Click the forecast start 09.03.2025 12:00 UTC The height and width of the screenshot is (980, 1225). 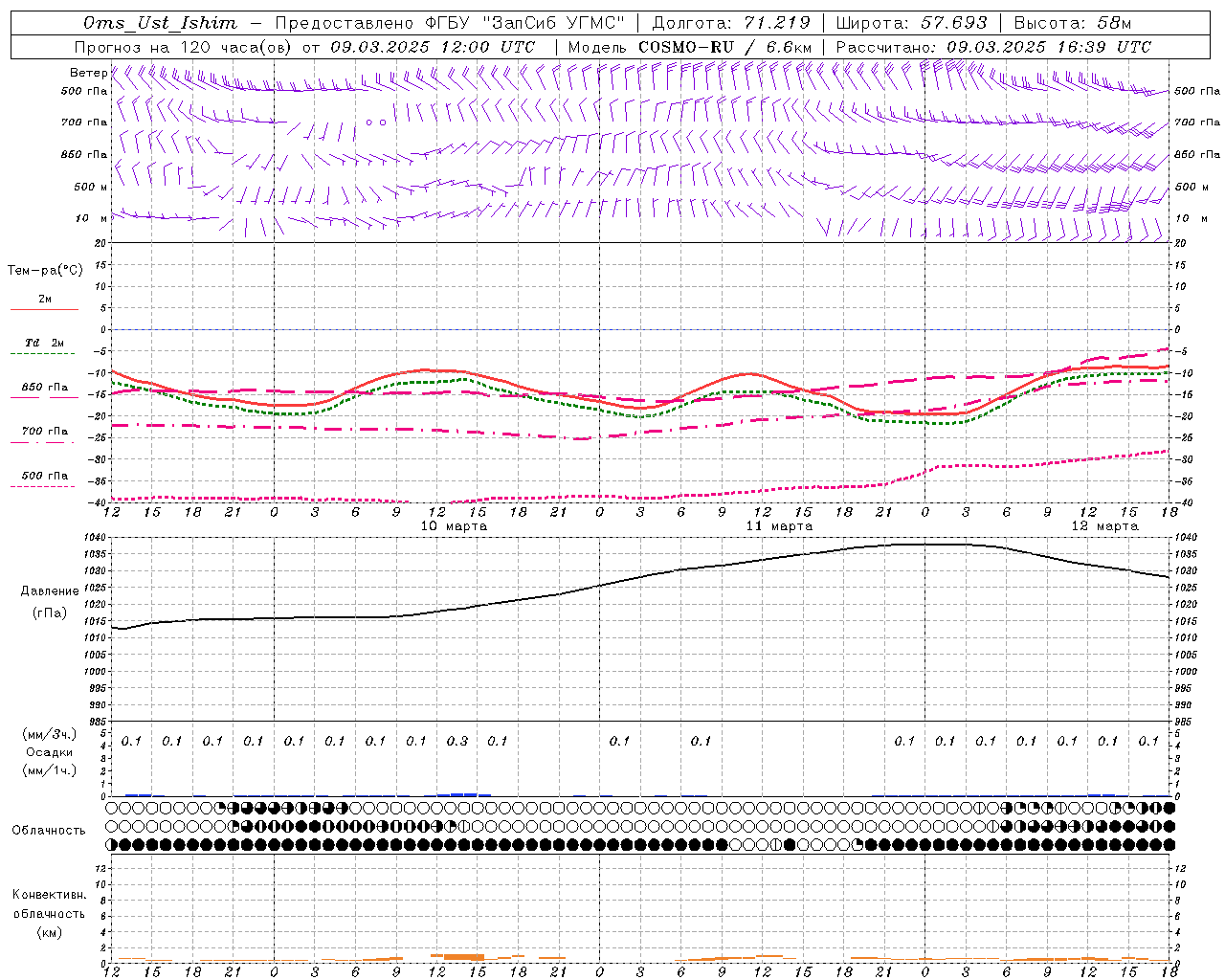coord(433,47)
